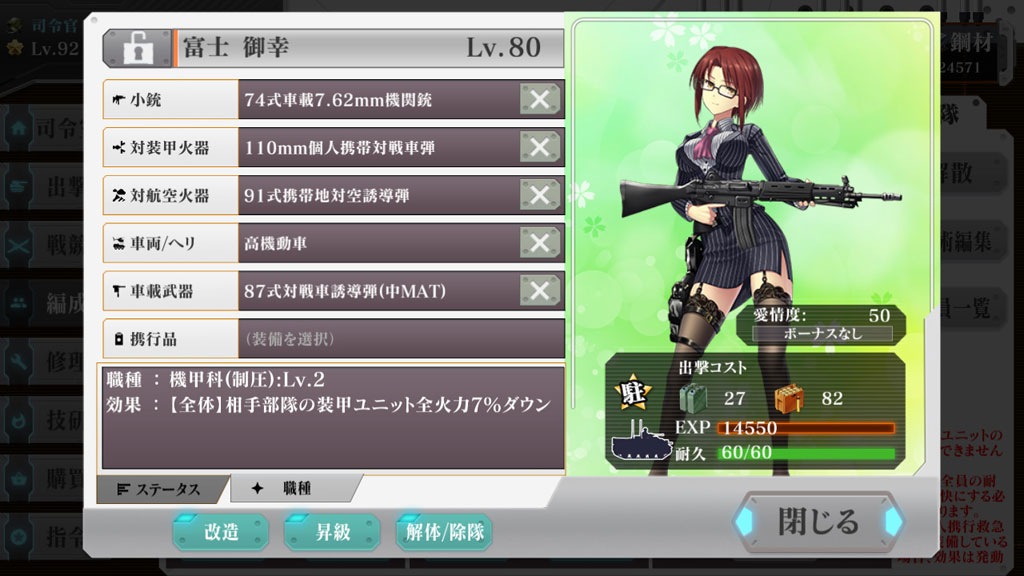Viewport: 1024px width, 576px height.
Task: Toggle the padlock lock icon beside 富士 御幸
Action: pos(138,48)
